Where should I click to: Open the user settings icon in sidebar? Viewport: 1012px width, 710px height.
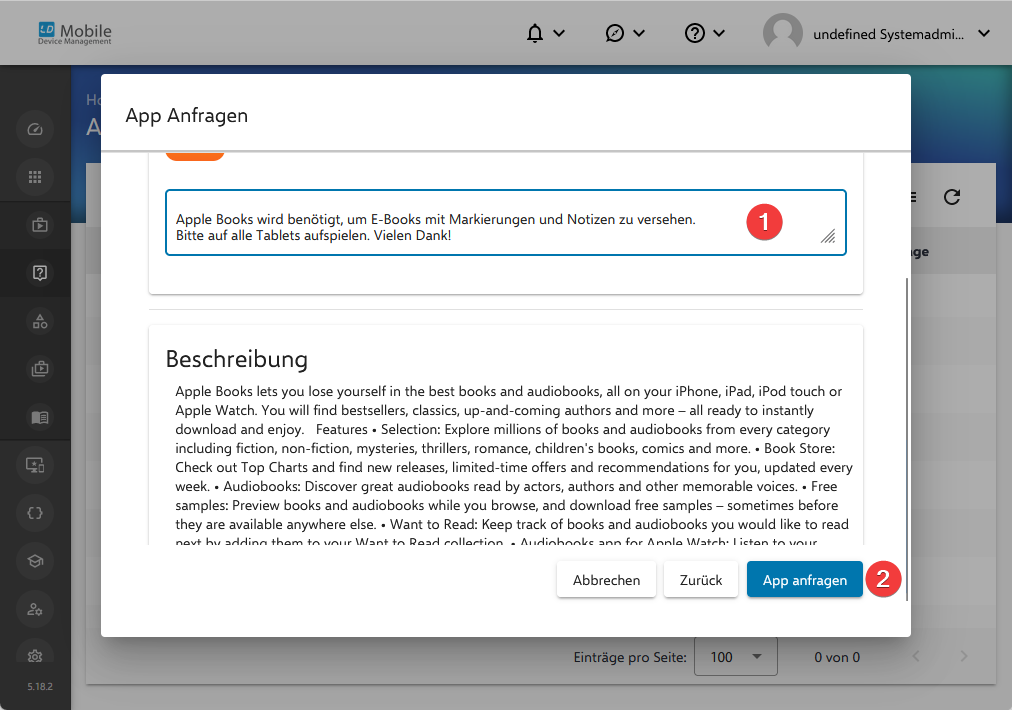tap(35, 609)
